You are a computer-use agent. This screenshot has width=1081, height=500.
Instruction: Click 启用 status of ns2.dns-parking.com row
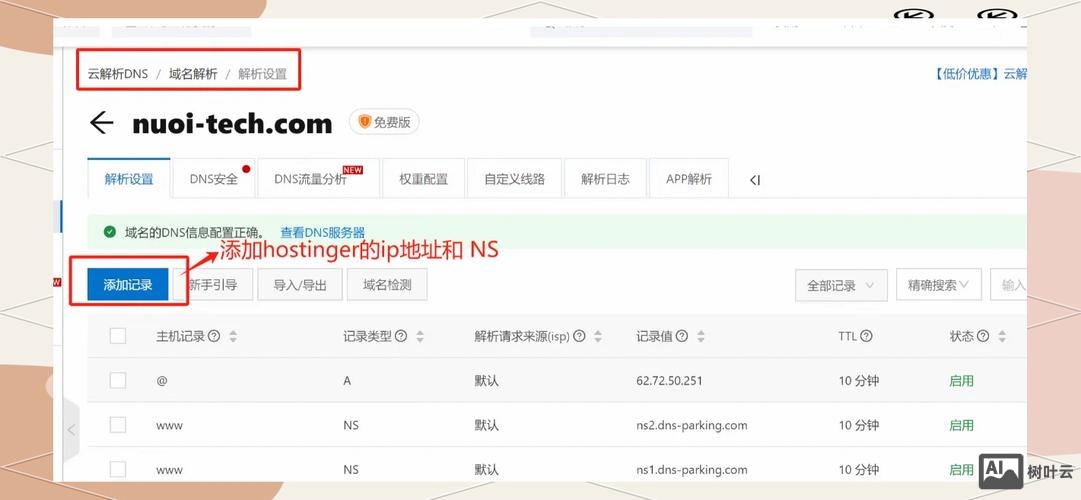(961, 425)
